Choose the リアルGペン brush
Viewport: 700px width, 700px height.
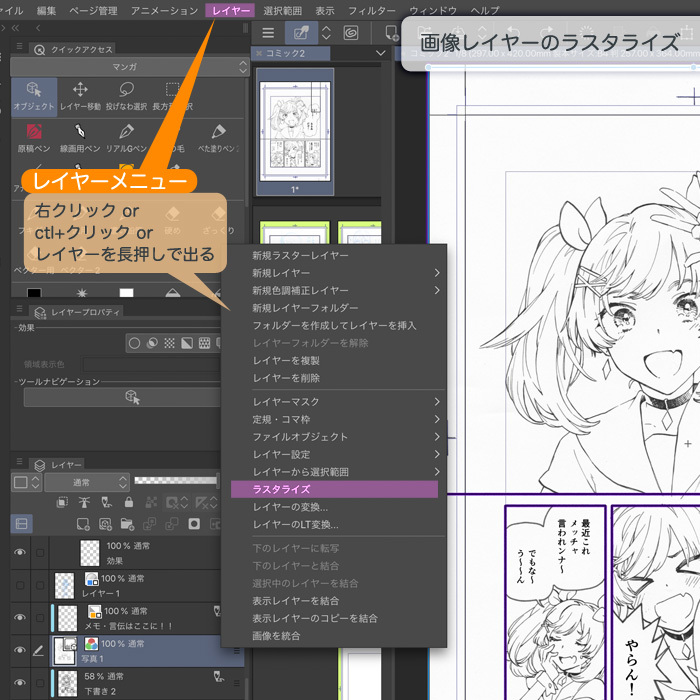point(126,138)
